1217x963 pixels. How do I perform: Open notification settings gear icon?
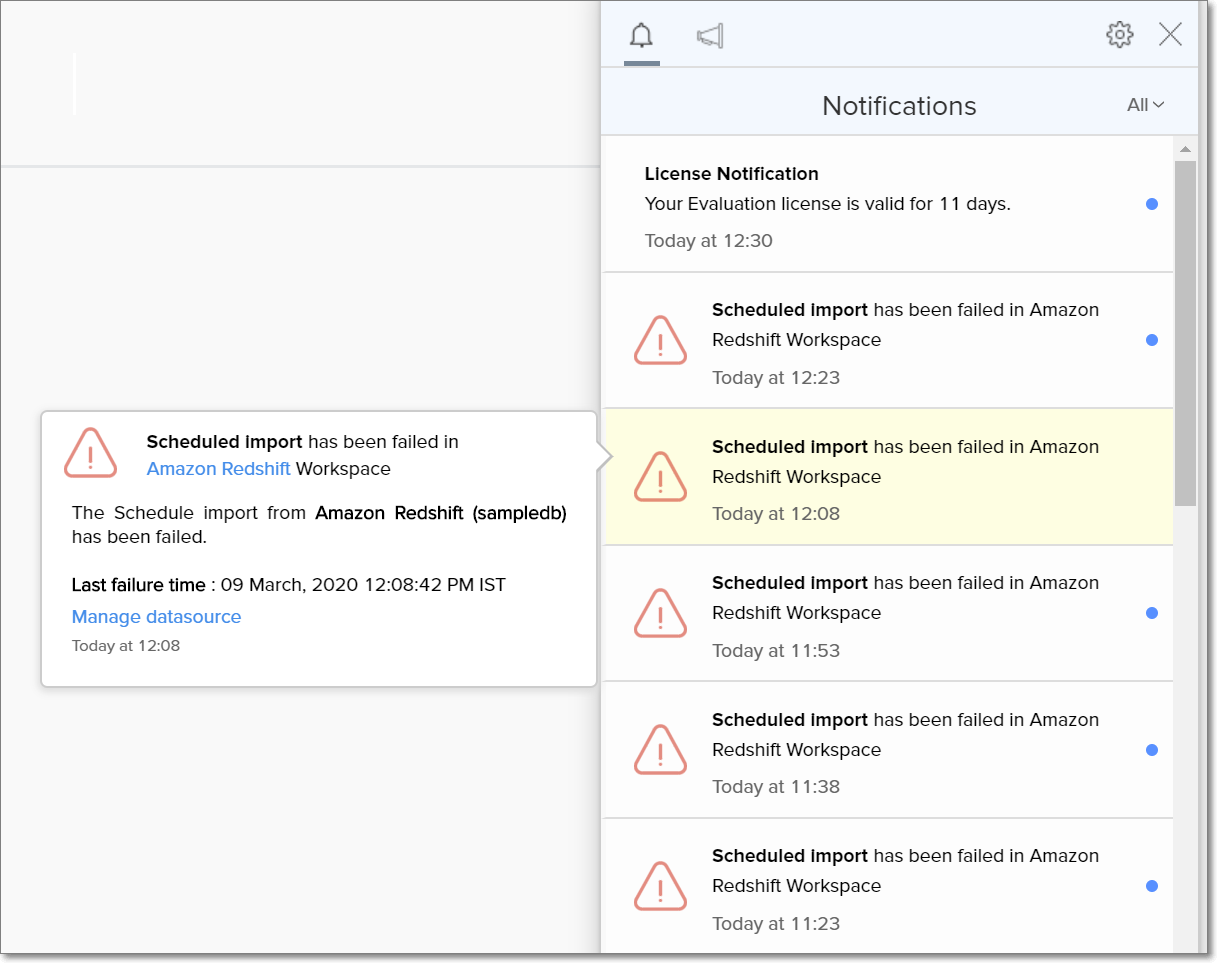click(x=1119, y=35)
